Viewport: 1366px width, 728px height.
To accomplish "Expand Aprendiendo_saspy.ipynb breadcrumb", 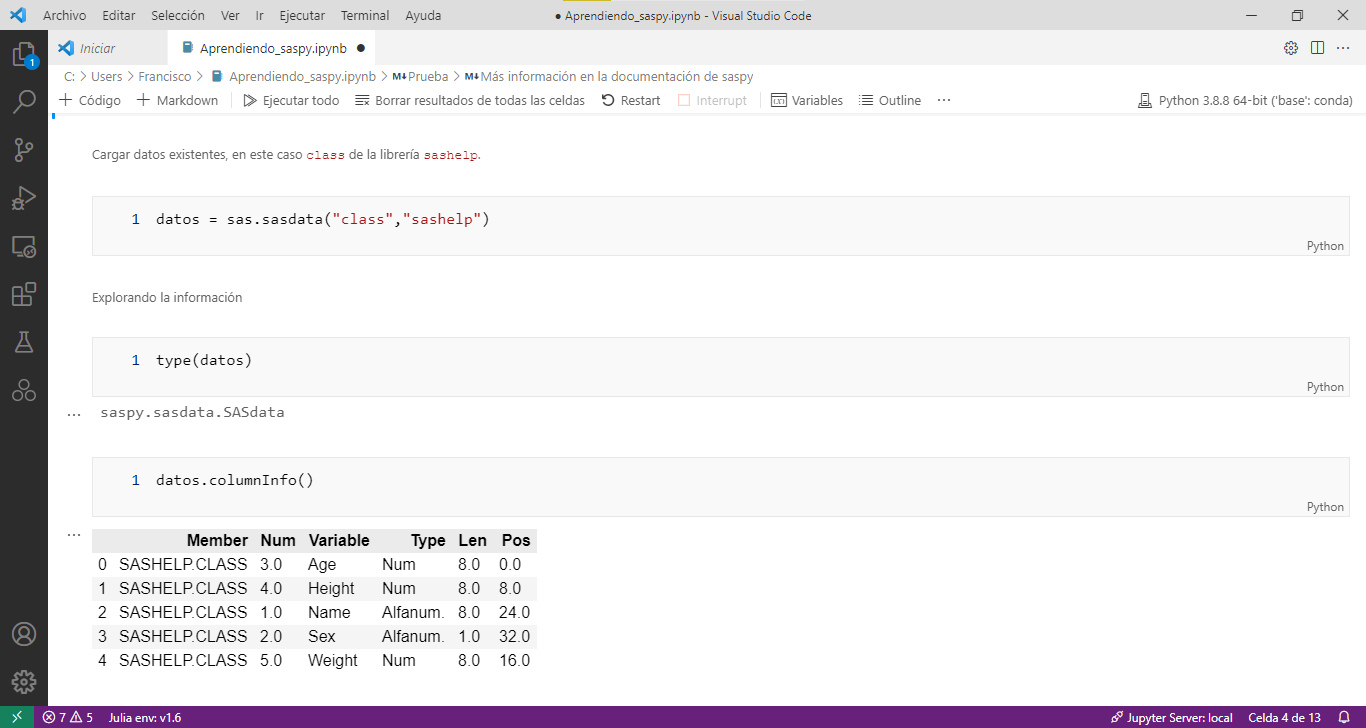I will coord(293,76).
